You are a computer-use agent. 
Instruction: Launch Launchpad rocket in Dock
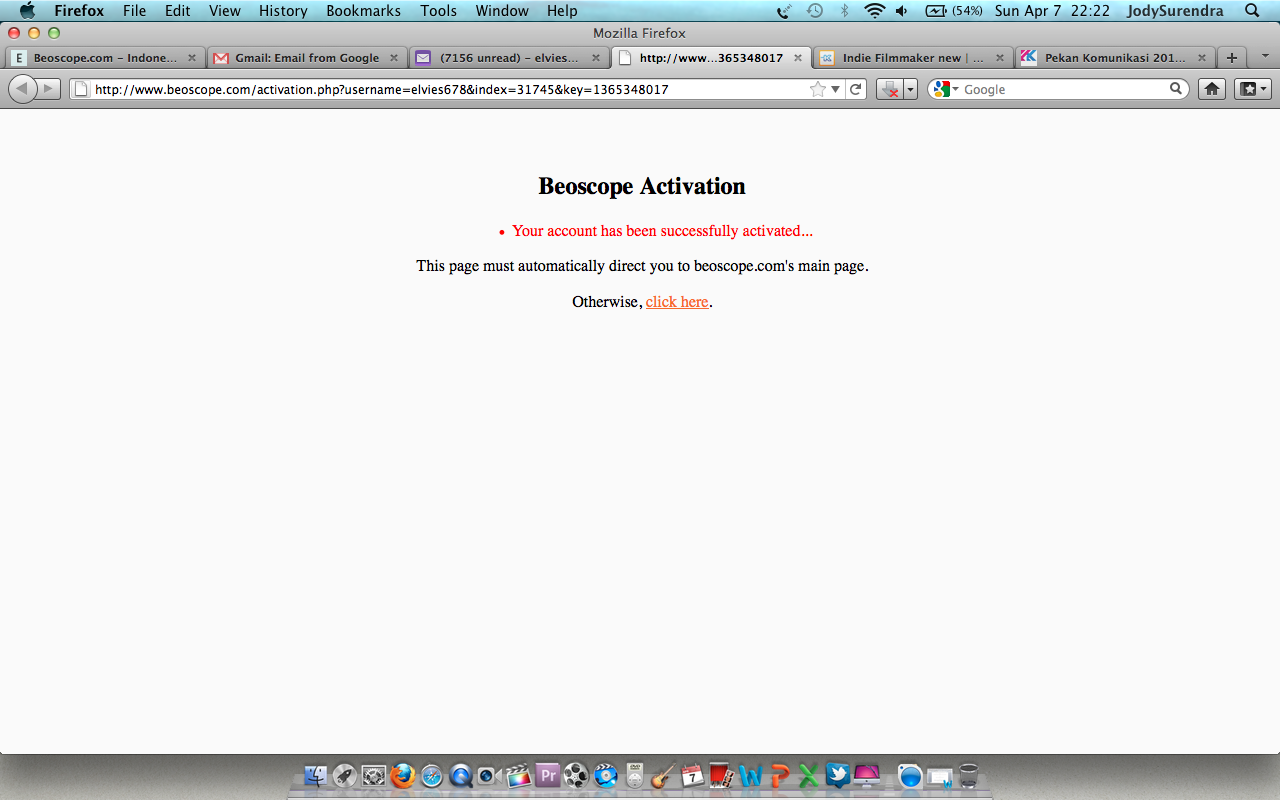345,775
